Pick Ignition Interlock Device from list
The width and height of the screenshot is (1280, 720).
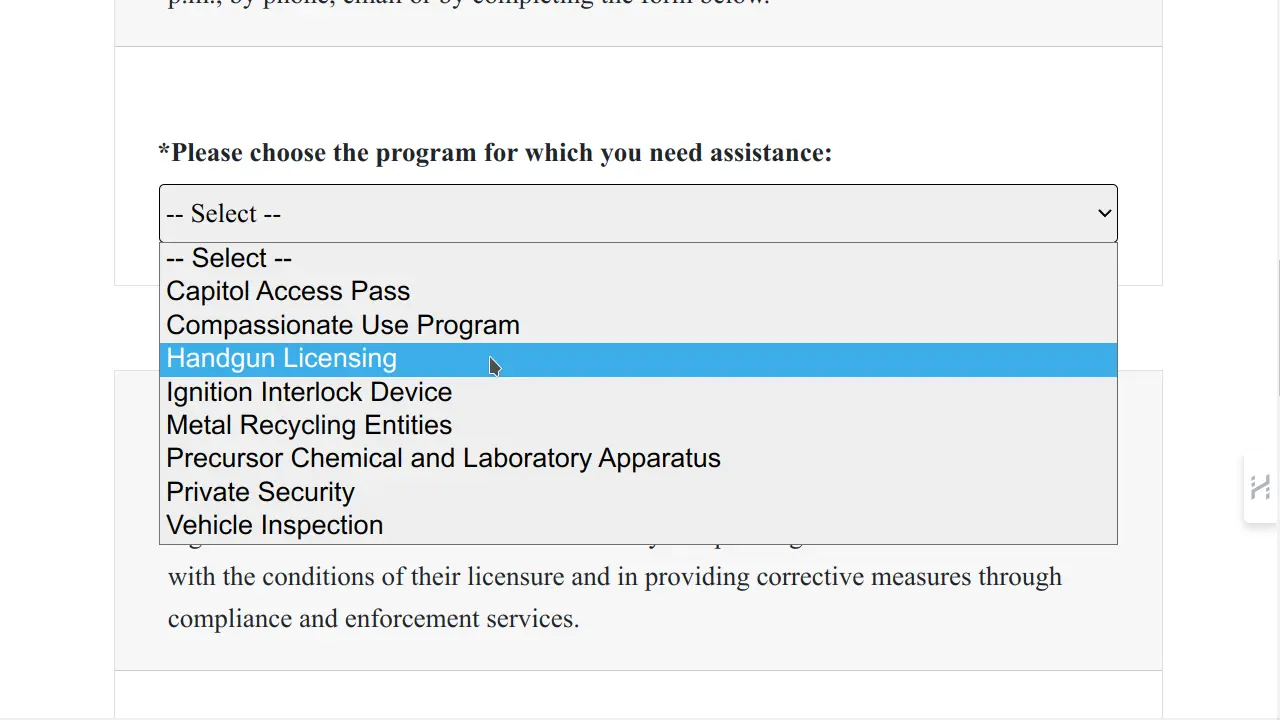(309, 392)
